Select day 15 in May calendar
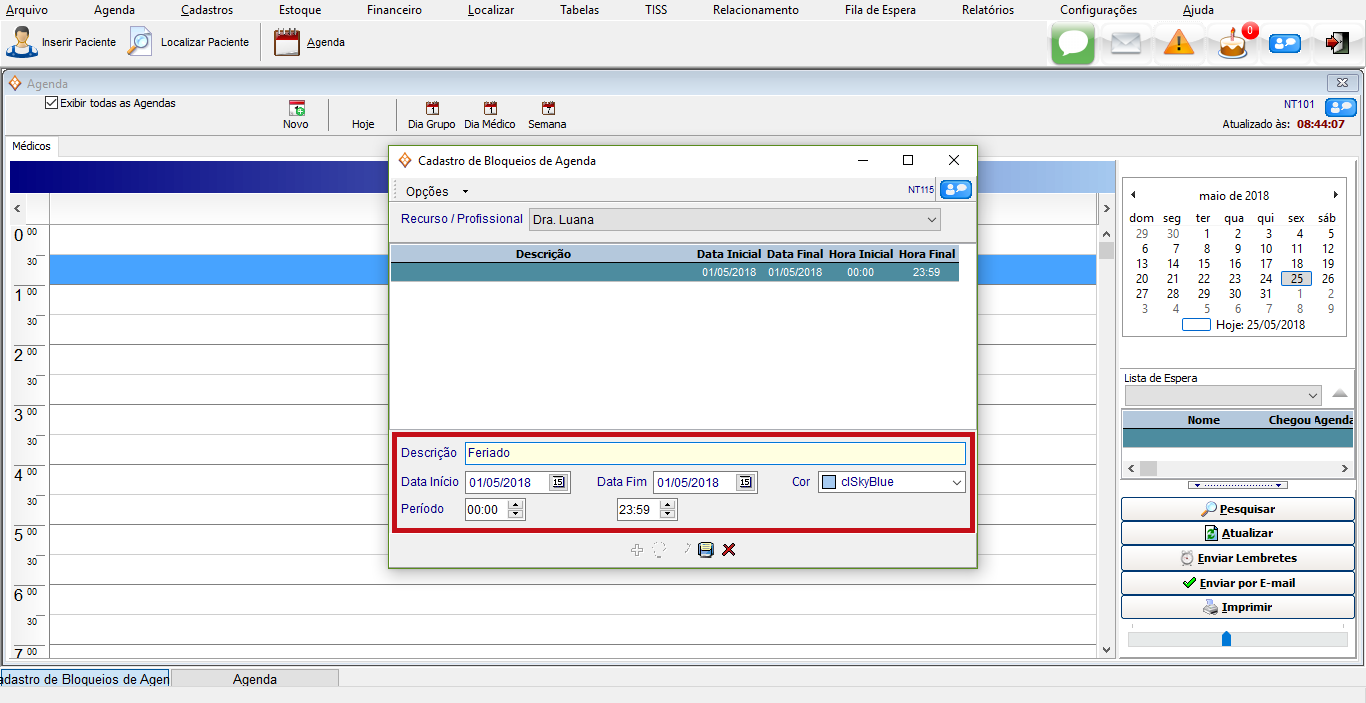The height and width of the screenshot is (703, 1366). 1204,264
